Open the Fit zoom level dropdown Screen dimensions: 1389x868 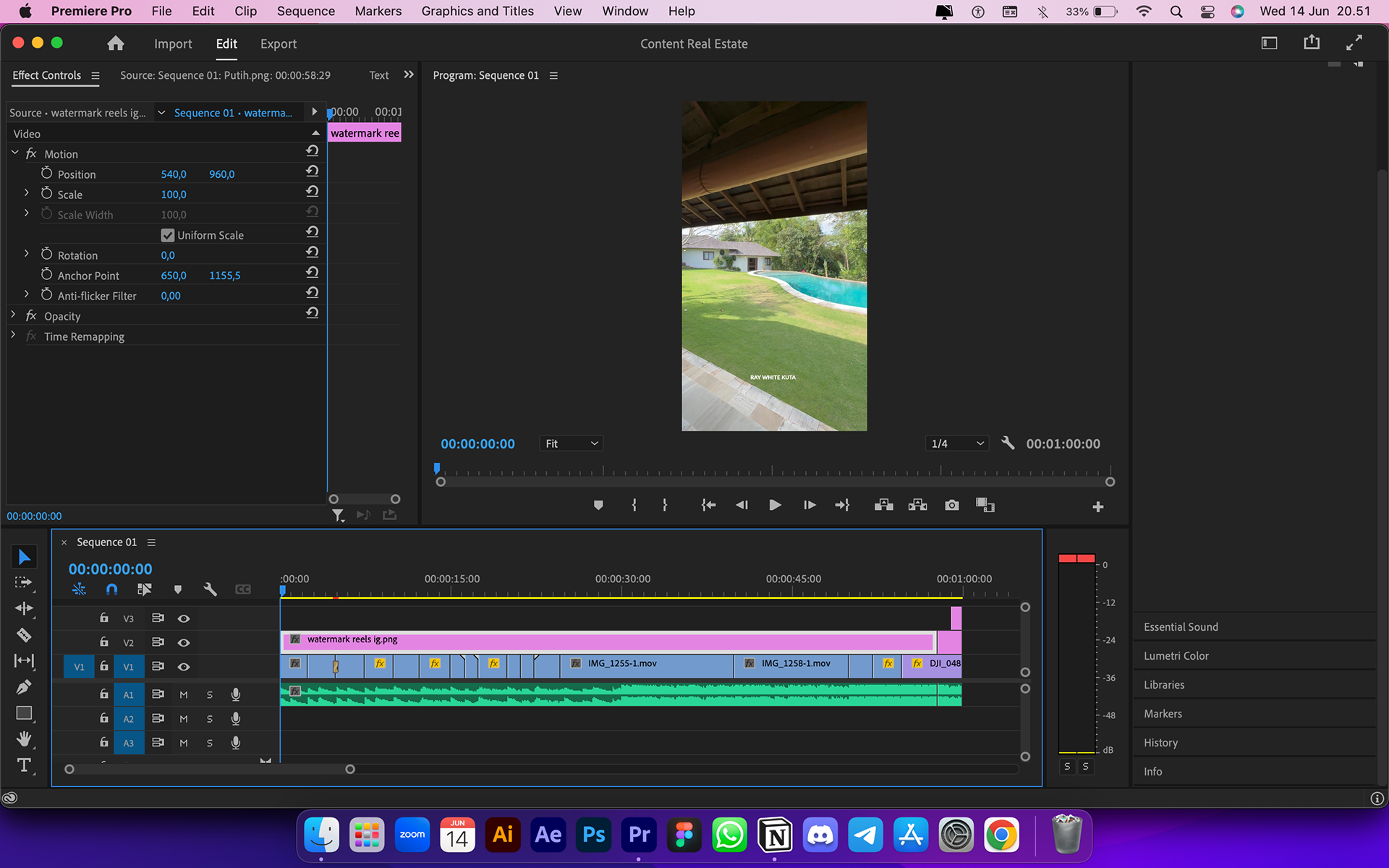572,443
